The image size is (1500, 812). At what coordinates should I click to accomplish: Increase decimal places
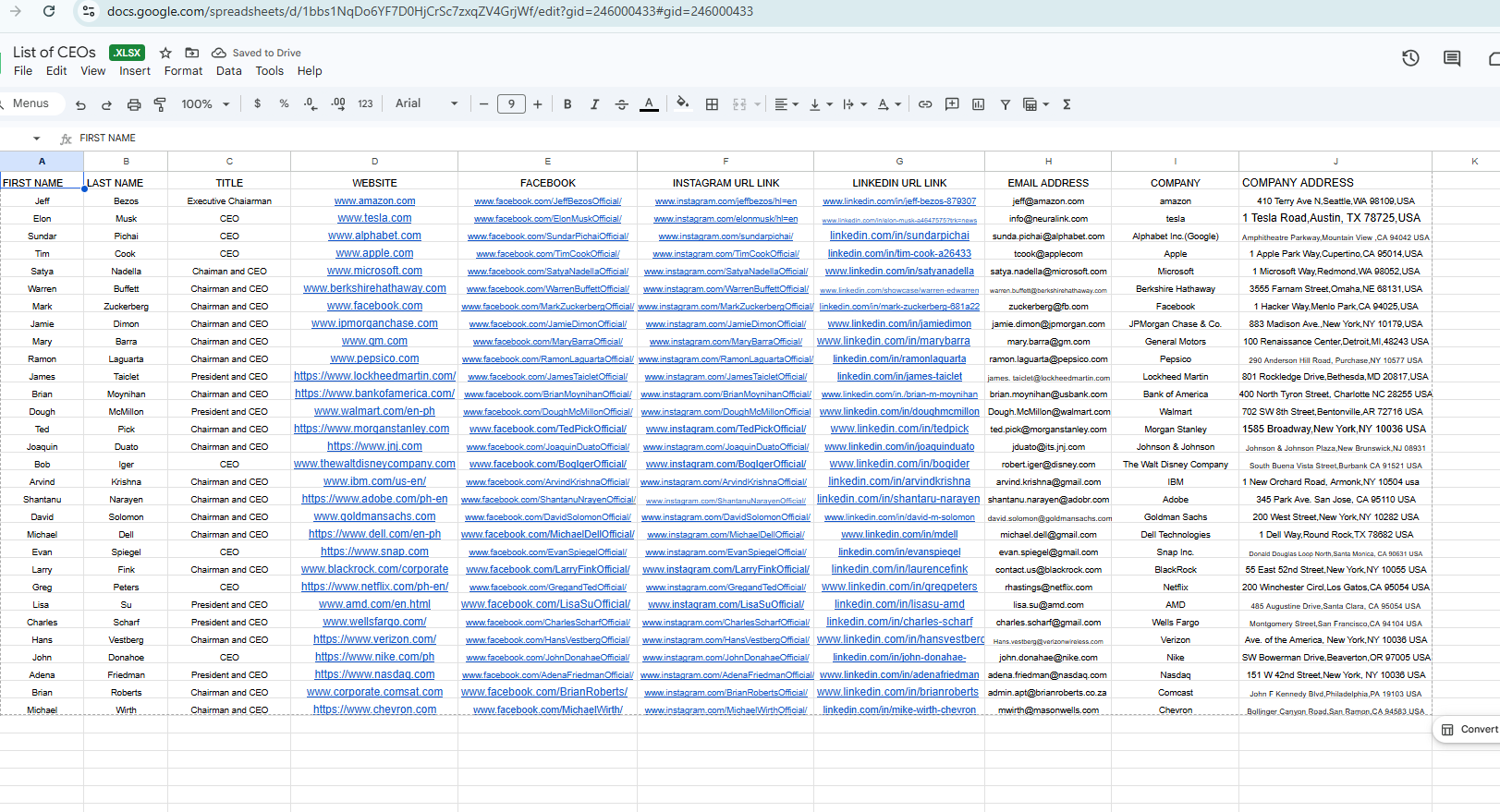(x=338, y=104)
